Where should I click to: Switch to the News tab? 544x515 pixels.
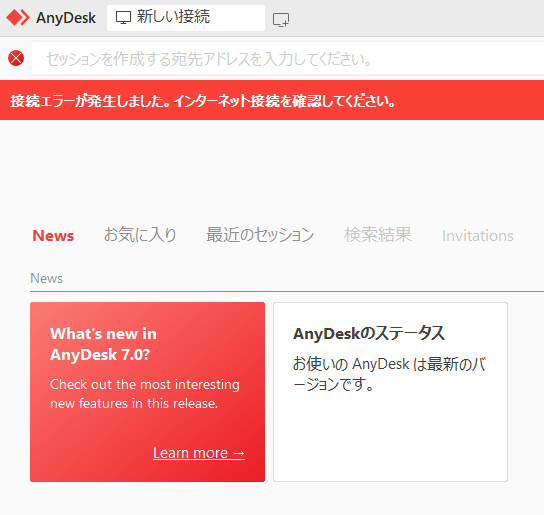pos(53,236)
